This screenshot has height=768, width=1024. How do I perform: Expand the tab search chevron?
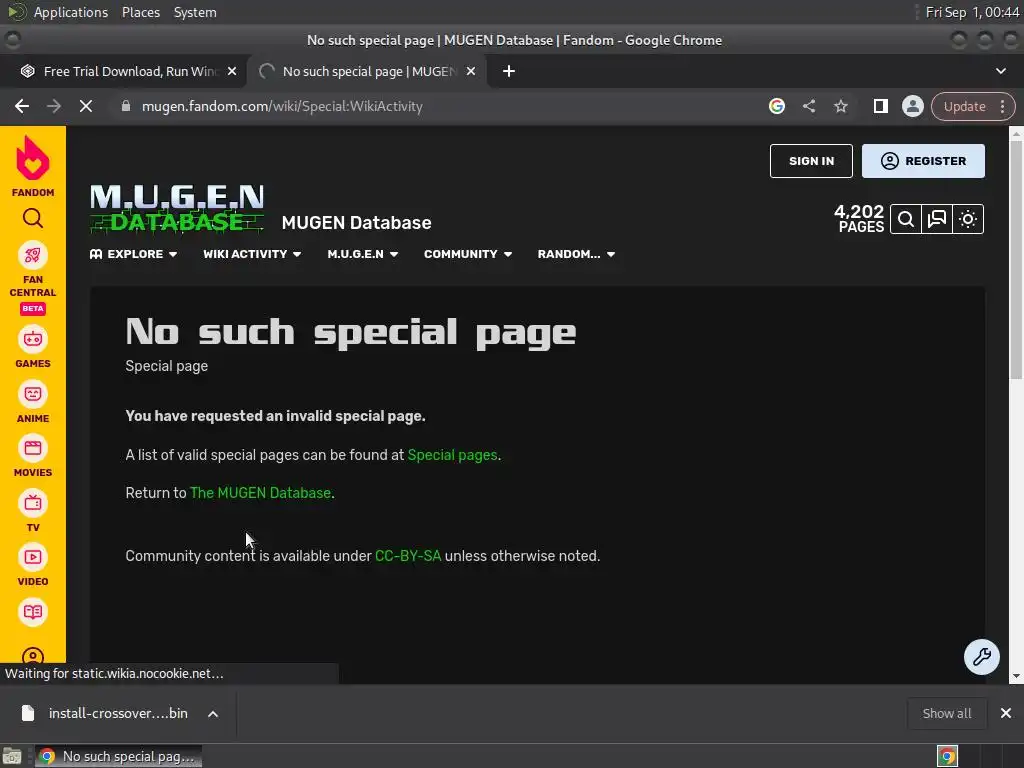click(x=1000, y=71)
